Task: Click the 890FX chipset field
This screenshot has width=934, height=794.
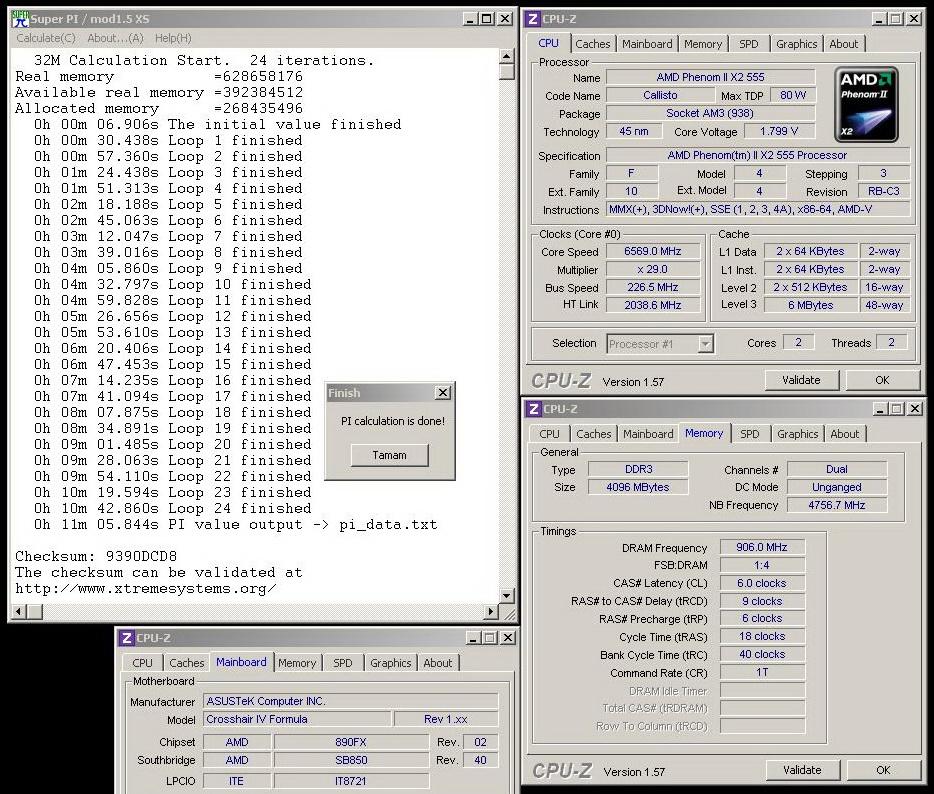Action: pos(351,742)
